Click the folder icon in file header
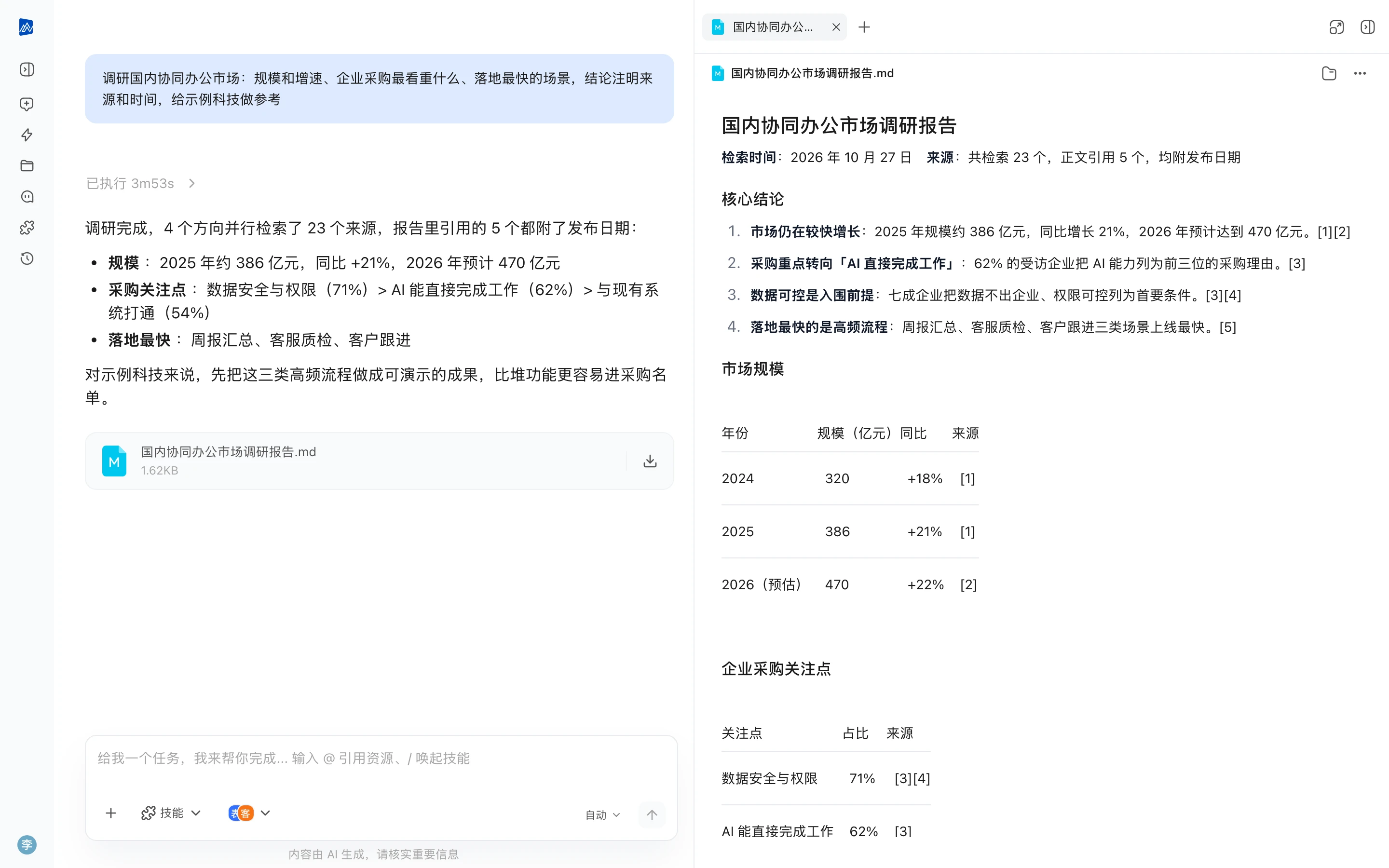This screenshot has width=1389, height=868. 1329,73
